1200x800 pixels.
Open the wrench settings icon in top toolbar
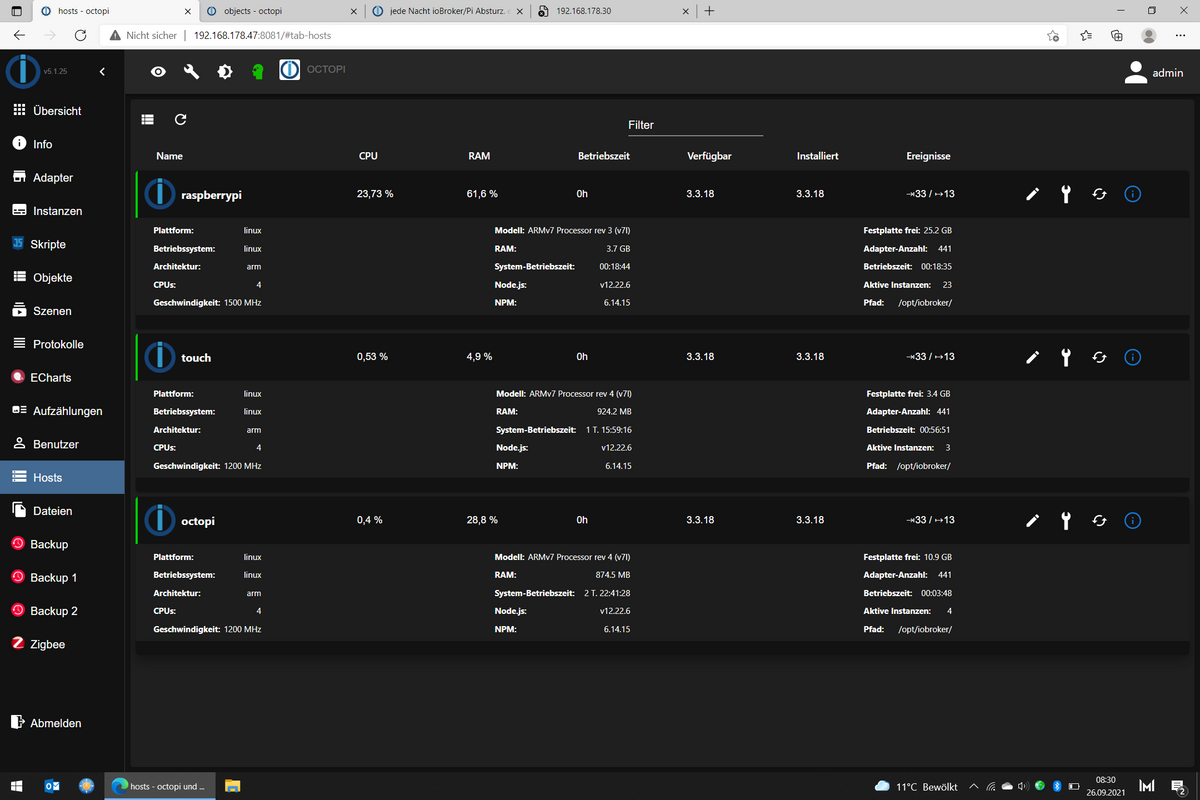191,72
